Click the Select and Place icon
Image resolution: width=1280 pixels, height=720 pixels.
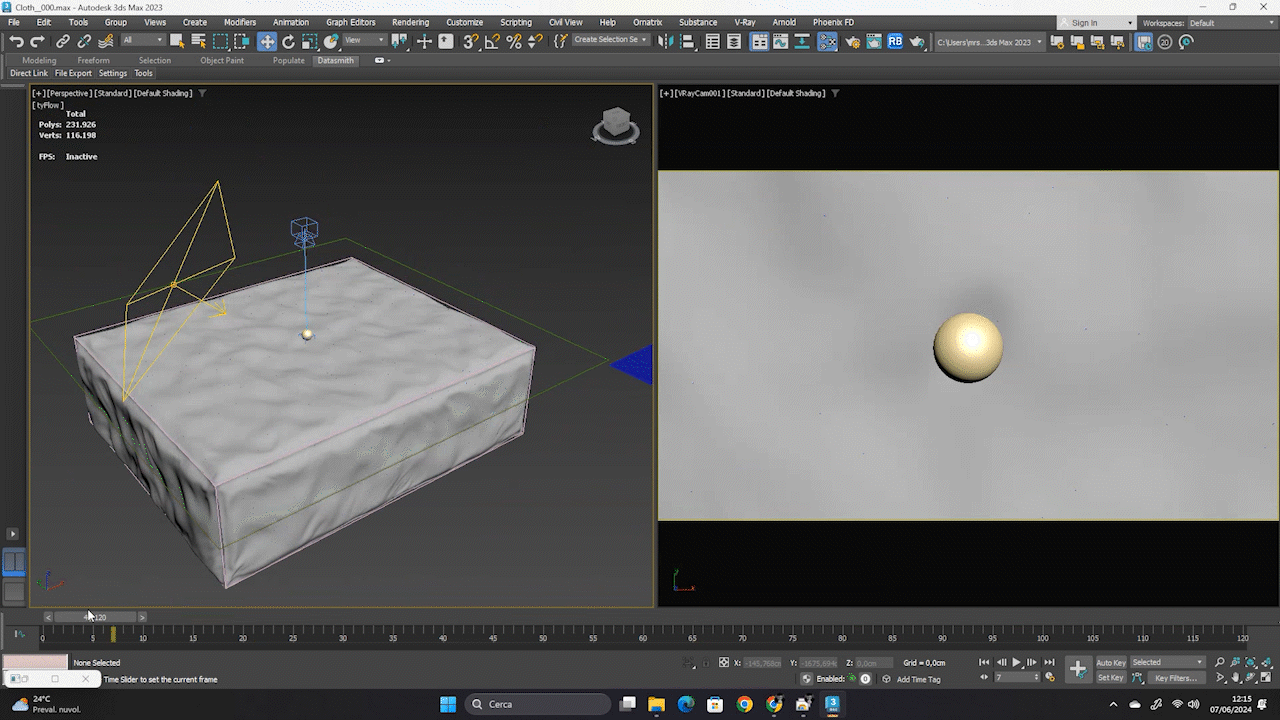(332, 41)
